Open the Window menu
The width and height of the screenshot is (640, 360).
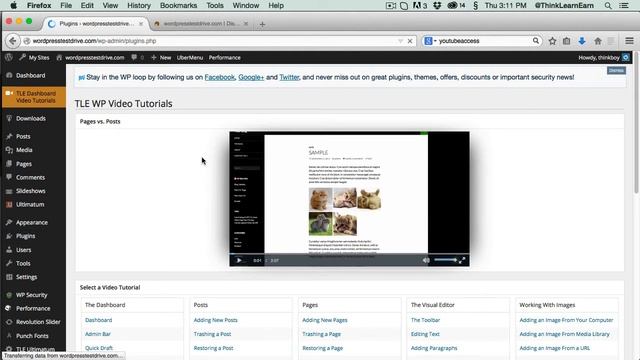tap(246, 6)
